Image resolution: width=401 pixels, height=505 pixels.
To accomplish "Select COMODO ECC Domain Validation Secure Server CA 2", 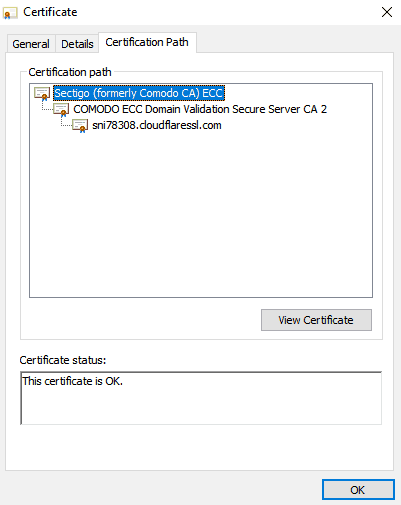I will [x=200, y=109].
